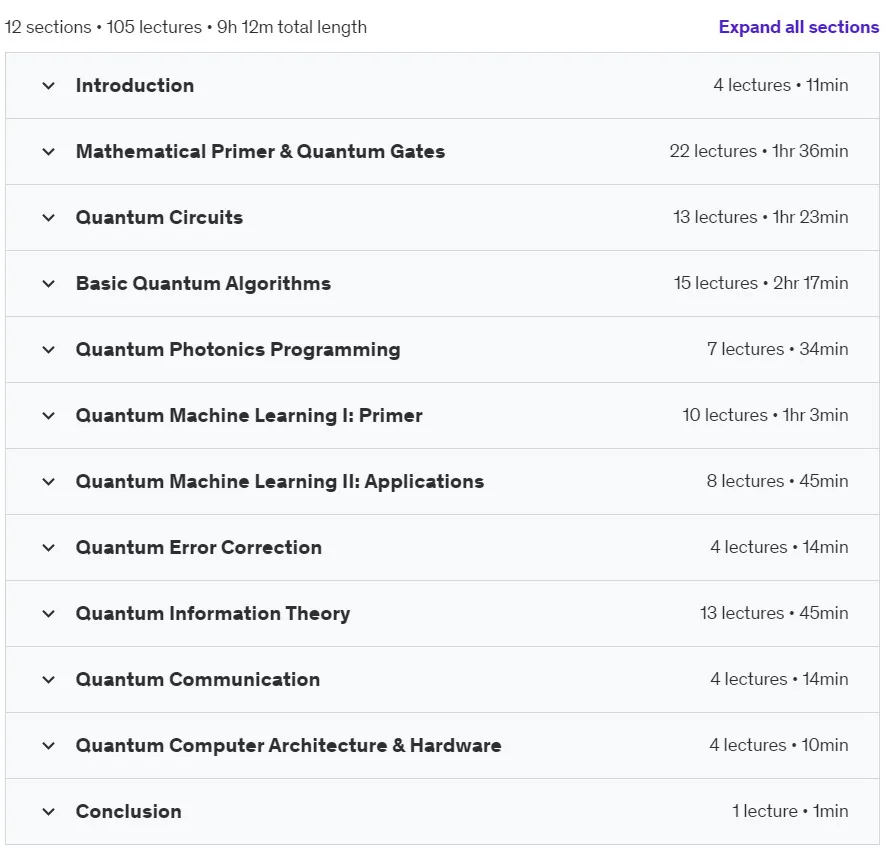Click the Quantum Error Correction heading
The image size is (884, 850).
coord(199,547)
